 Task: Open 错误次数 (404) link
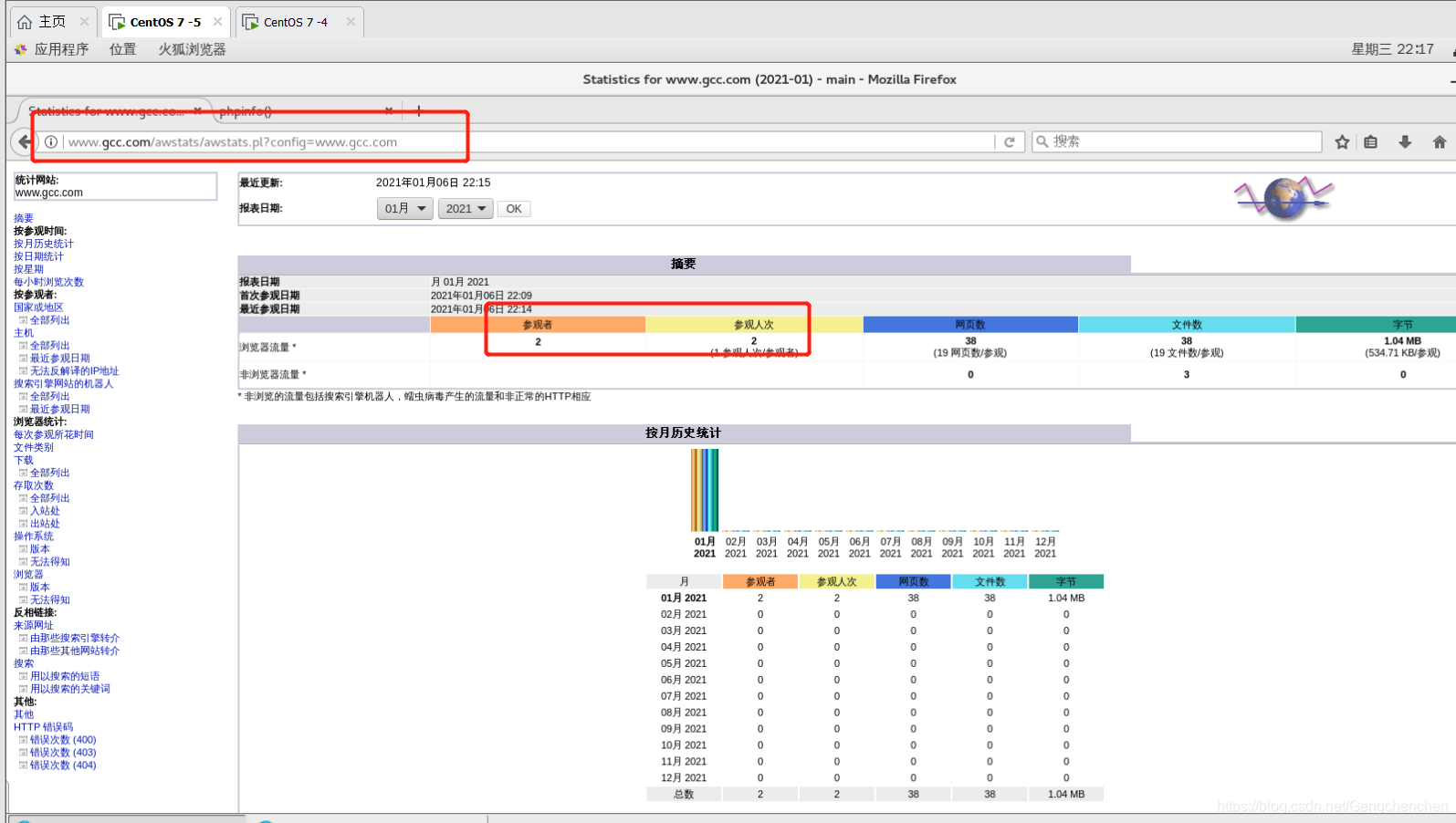tap(63, 766)
